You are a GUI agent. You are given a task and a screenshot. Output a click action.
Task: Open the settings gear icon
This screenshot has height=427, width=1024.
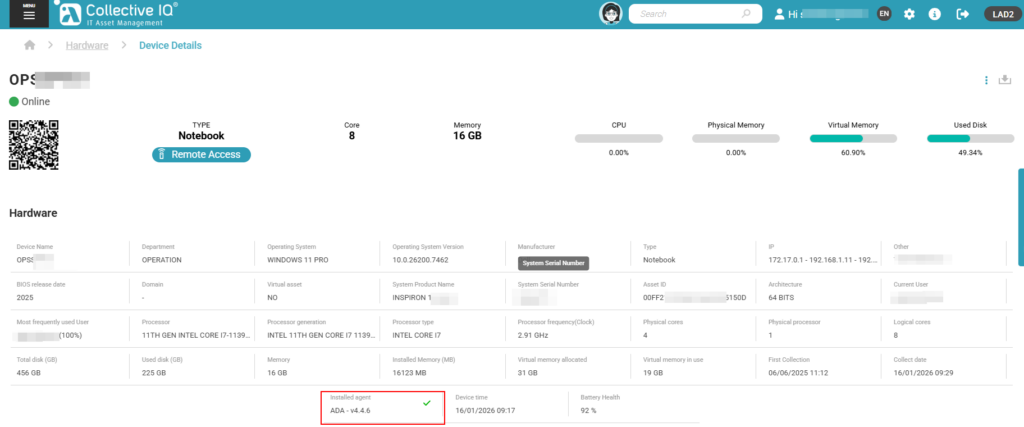click(909, 14)
